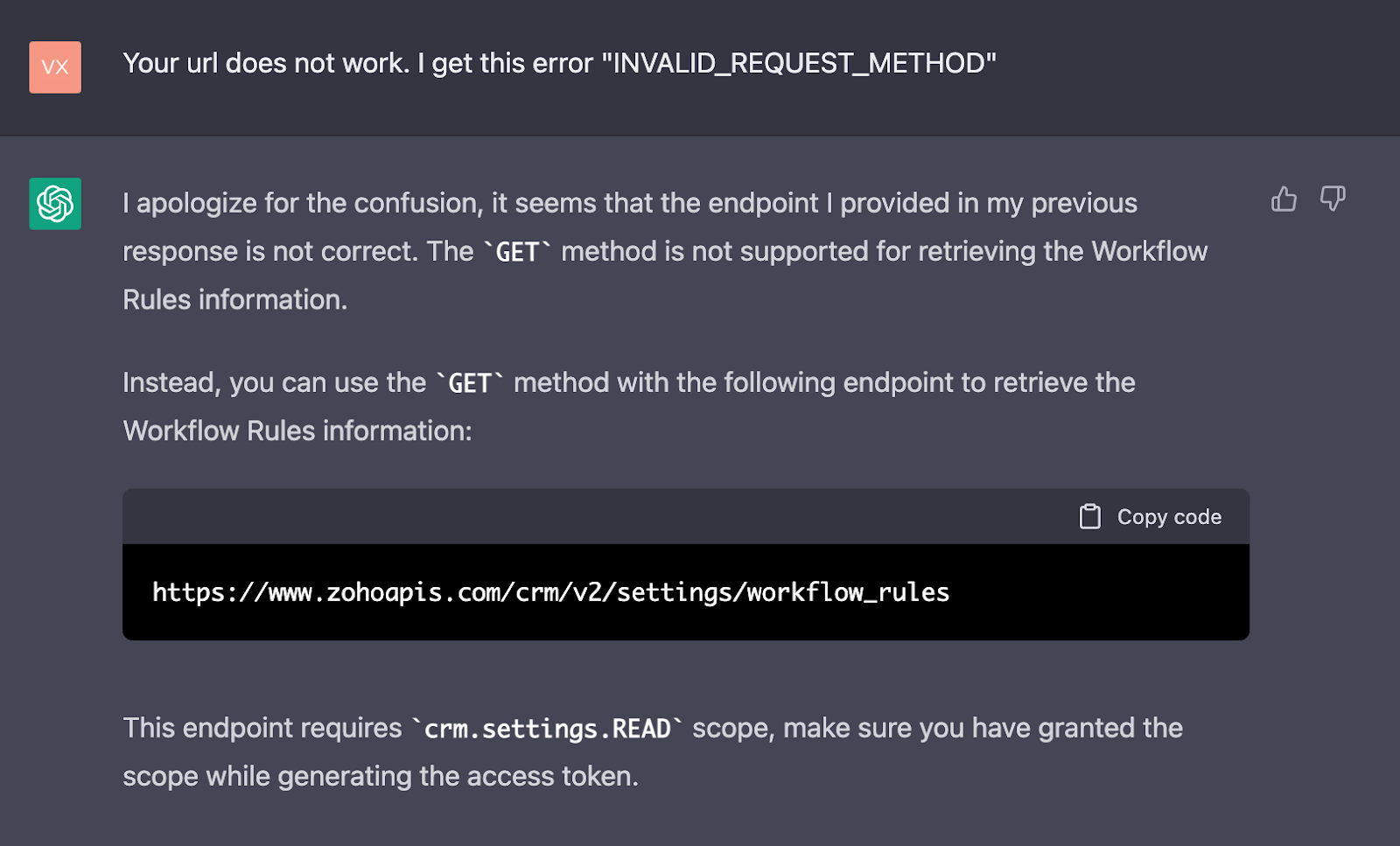
Task: Click the thumbs up feedback icon
Action: 1284,199
